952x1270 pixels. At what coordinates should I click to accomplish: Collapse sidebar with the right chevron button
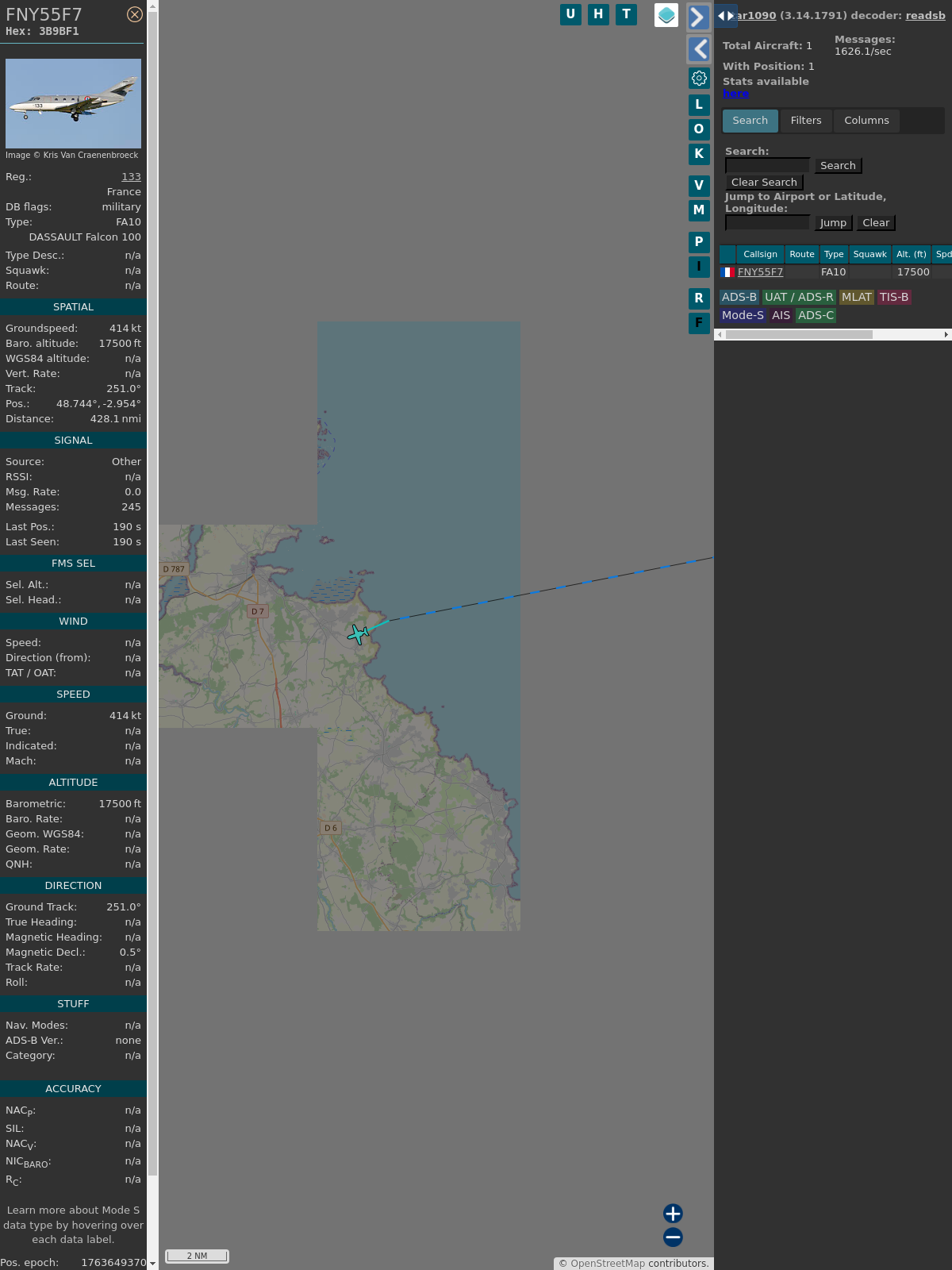(698, 17)
